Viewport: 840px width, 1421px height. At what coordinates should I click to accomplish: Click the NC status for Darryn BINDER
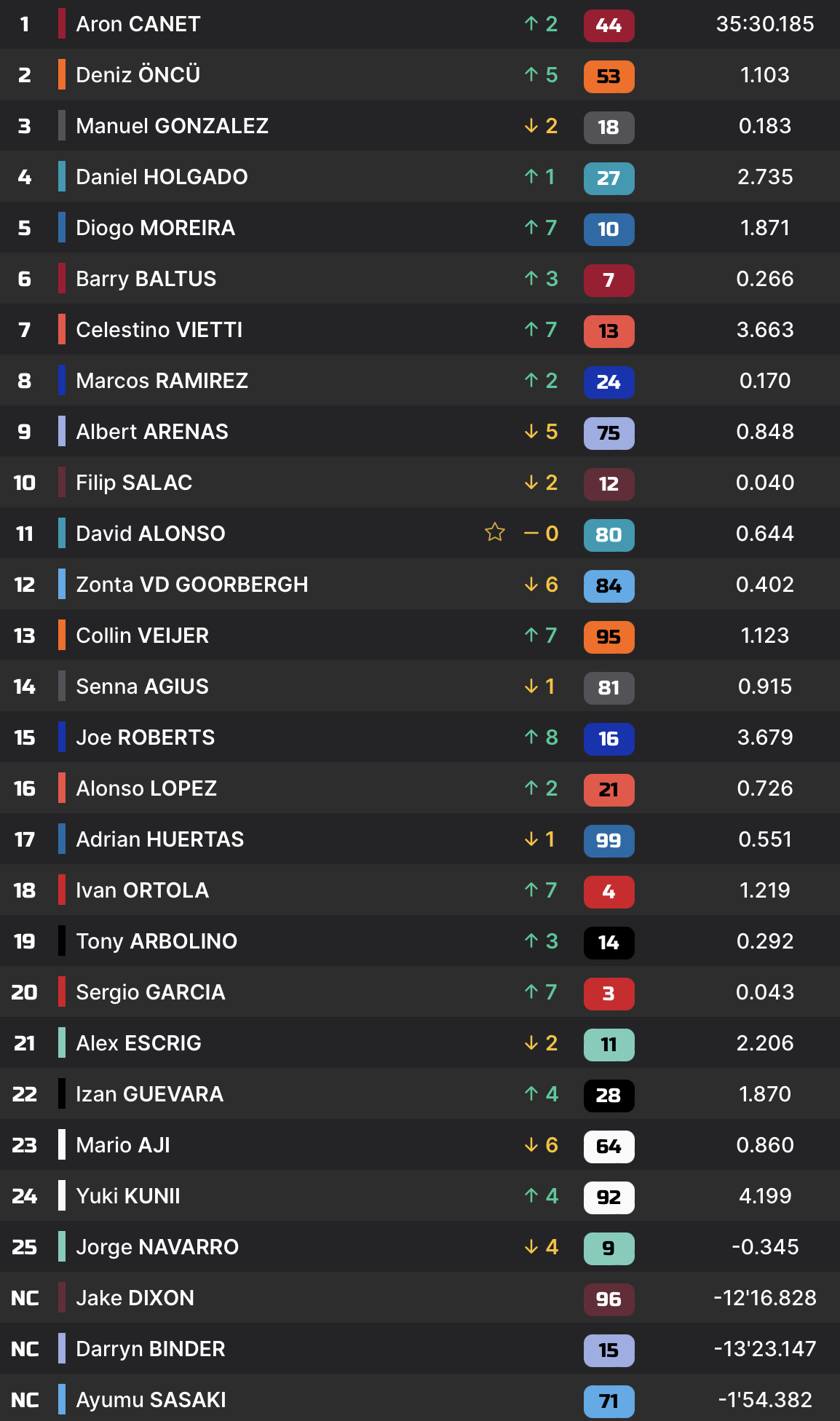(x=25, y=1349)
